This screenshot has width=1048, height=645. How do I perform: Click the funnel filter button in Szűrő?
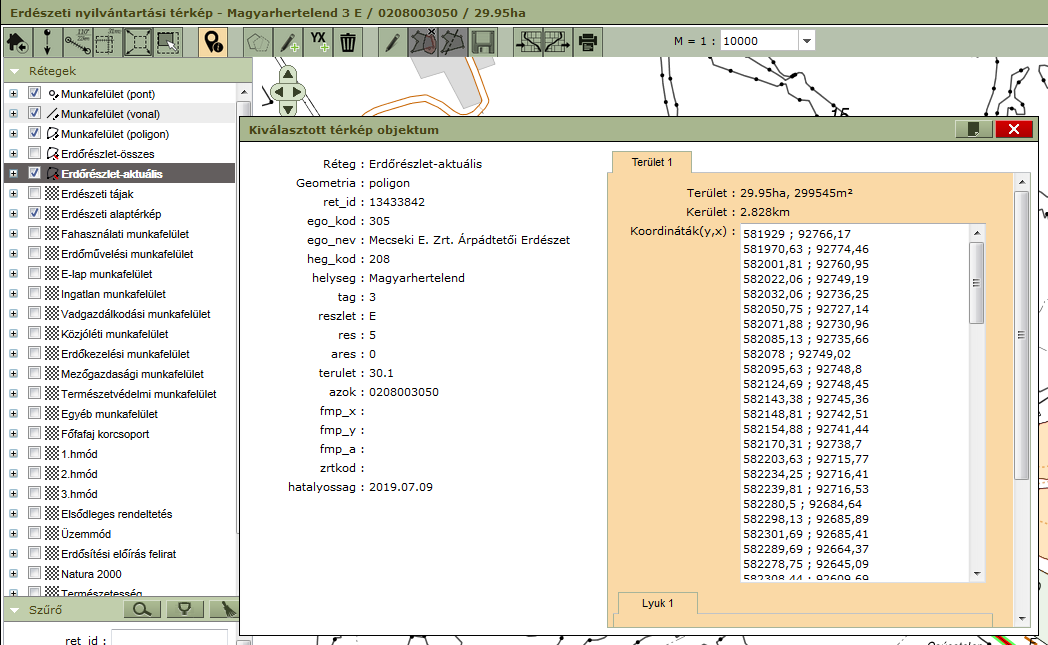pos(184,609)
